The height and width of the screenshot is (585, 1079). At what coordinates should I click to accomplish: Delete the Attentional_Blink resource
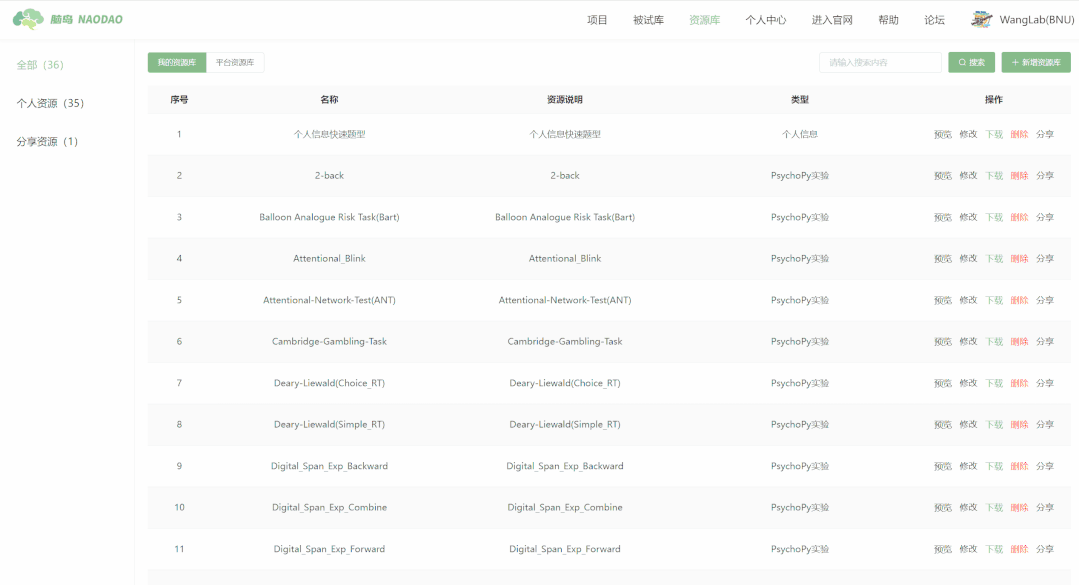pos(1020,259)
